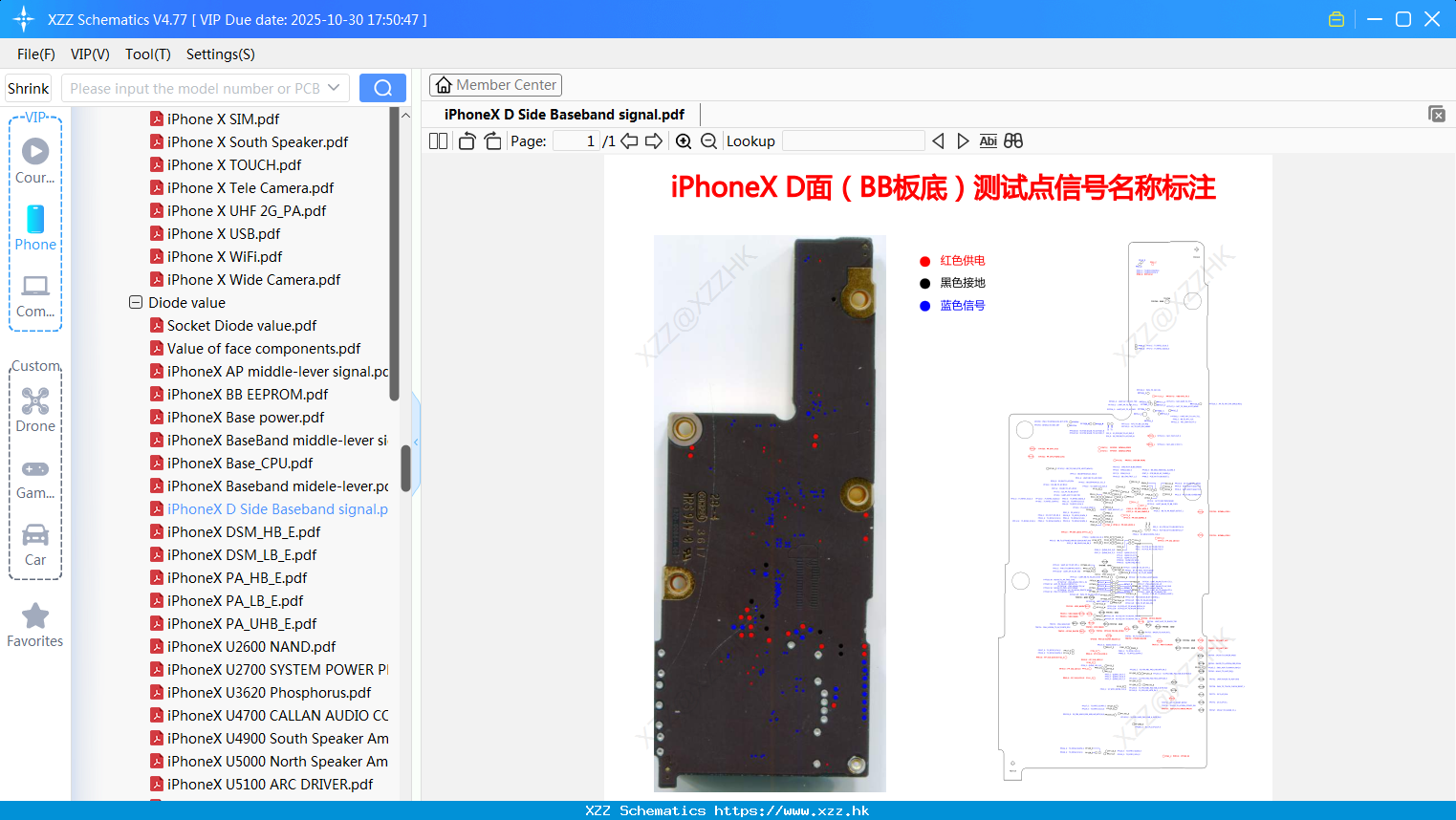The width and height of the screenshot is (1456, 820).
Task: Open iPhoneX U2600 NAND.pdf
Action: (251, 646)
